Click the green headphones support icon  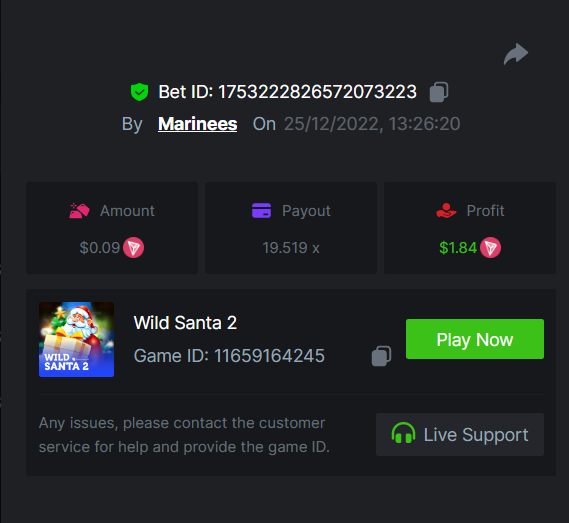(x=403, y=433)
